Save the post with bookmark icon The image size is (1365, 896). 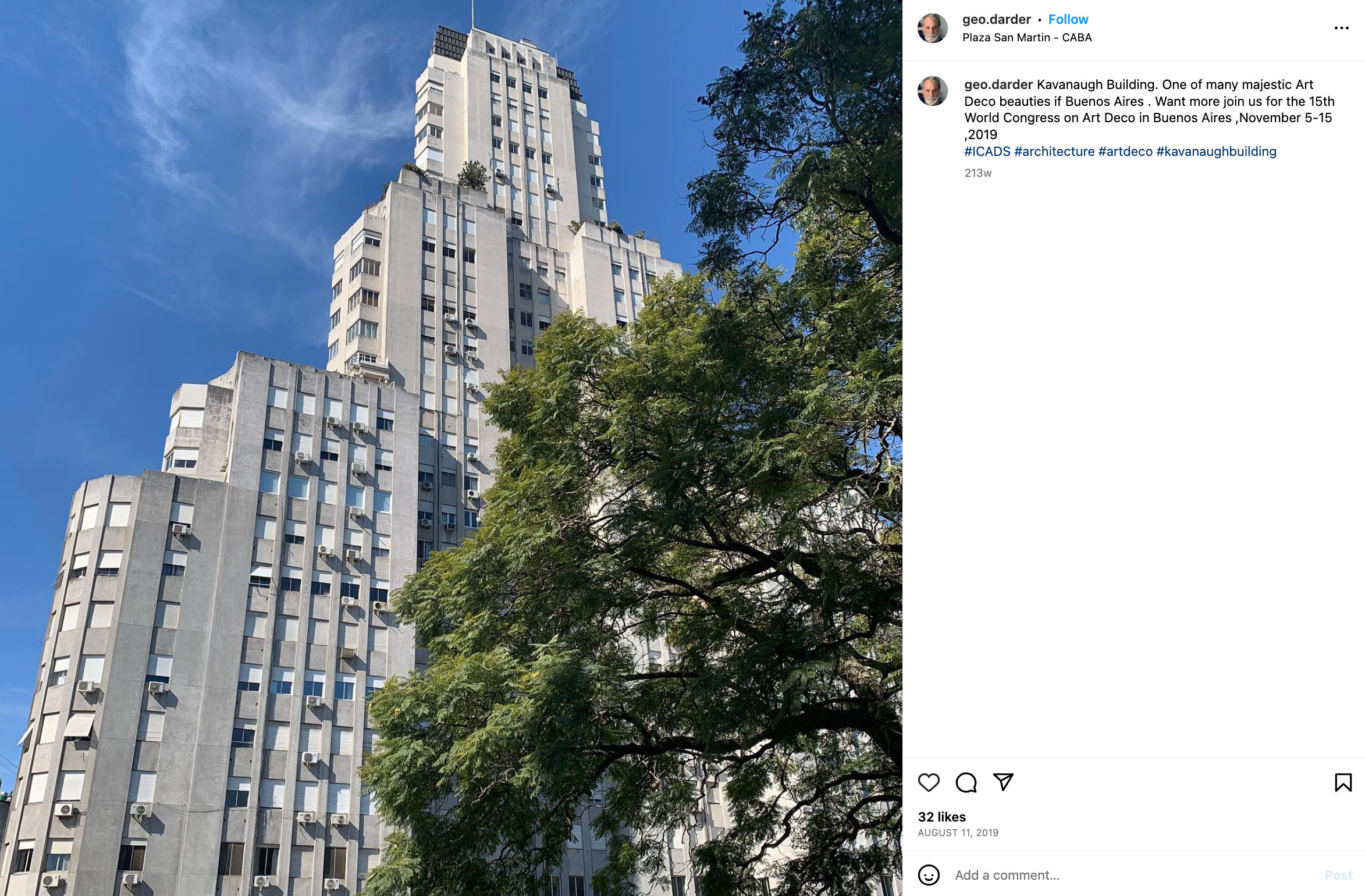click(x=1343, y=783)
